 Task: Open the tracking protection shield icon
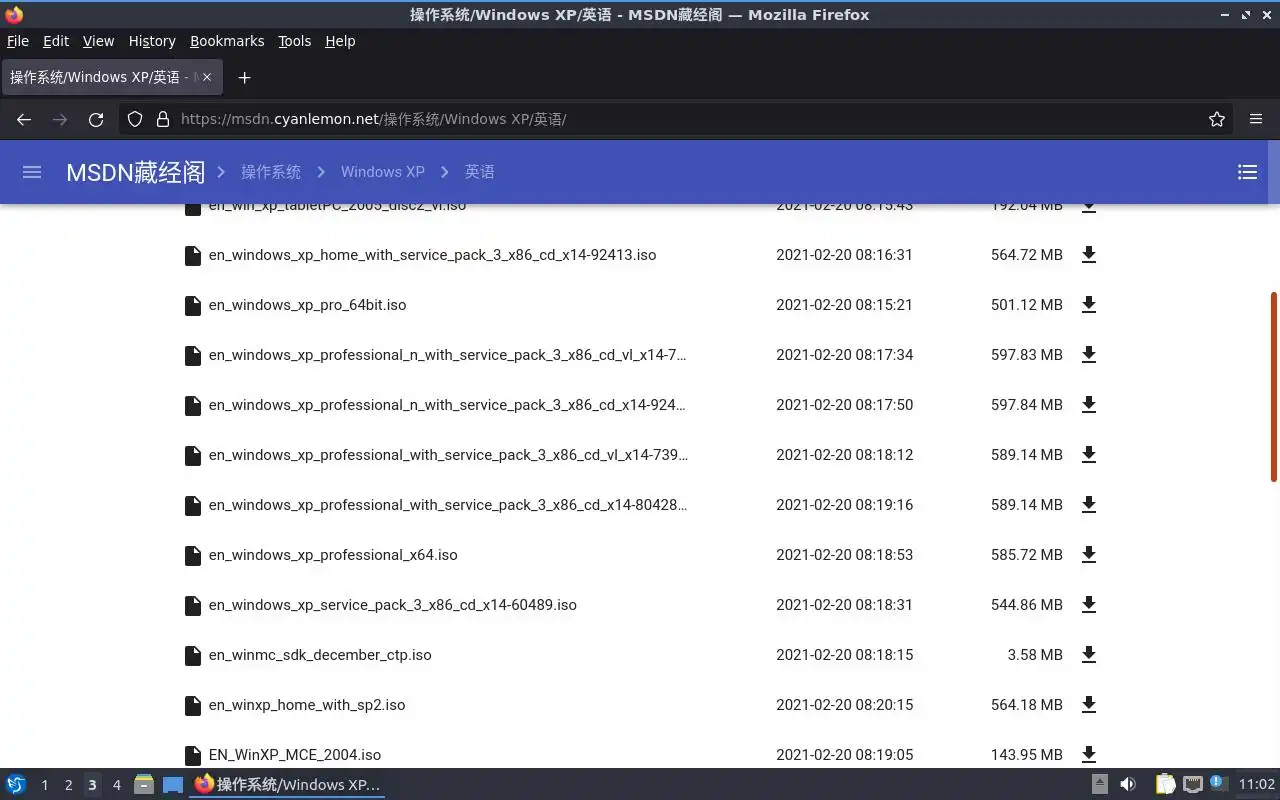135,119
